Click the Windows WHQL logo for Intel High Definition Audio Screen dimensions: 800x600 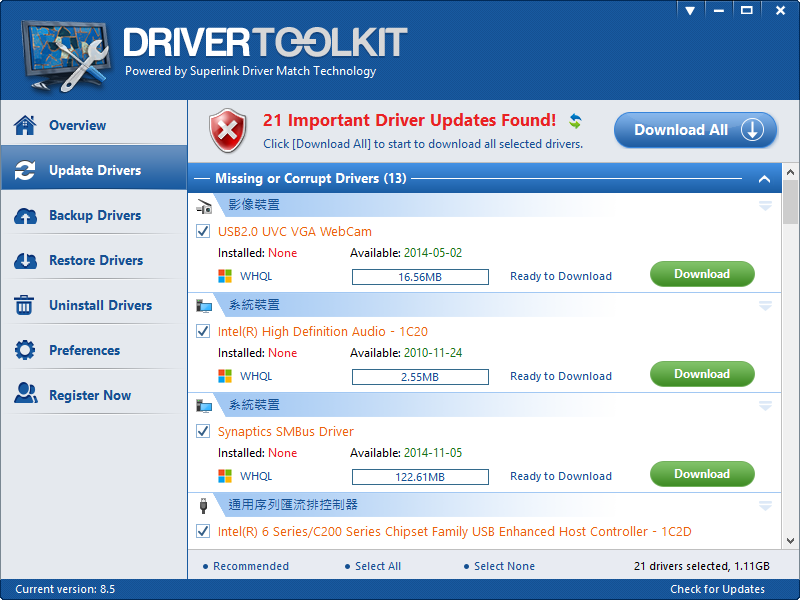tap(225, 376)
